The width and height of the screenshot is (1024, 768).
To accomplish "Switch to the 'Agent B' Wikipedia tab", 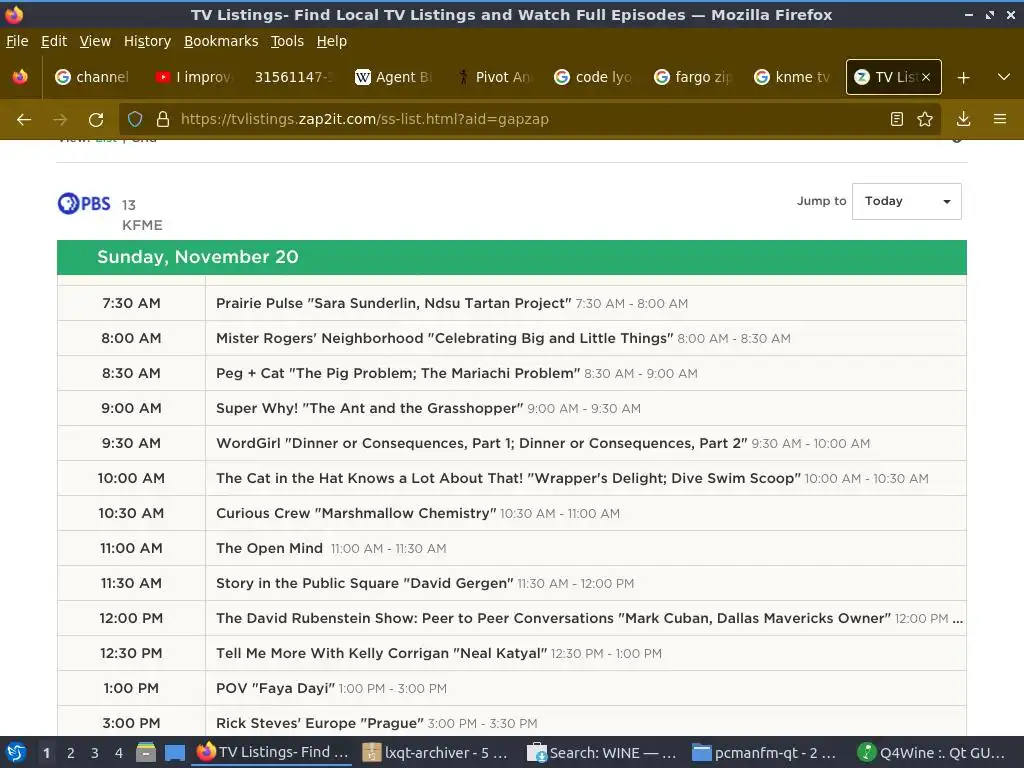I will pos(394,77).
